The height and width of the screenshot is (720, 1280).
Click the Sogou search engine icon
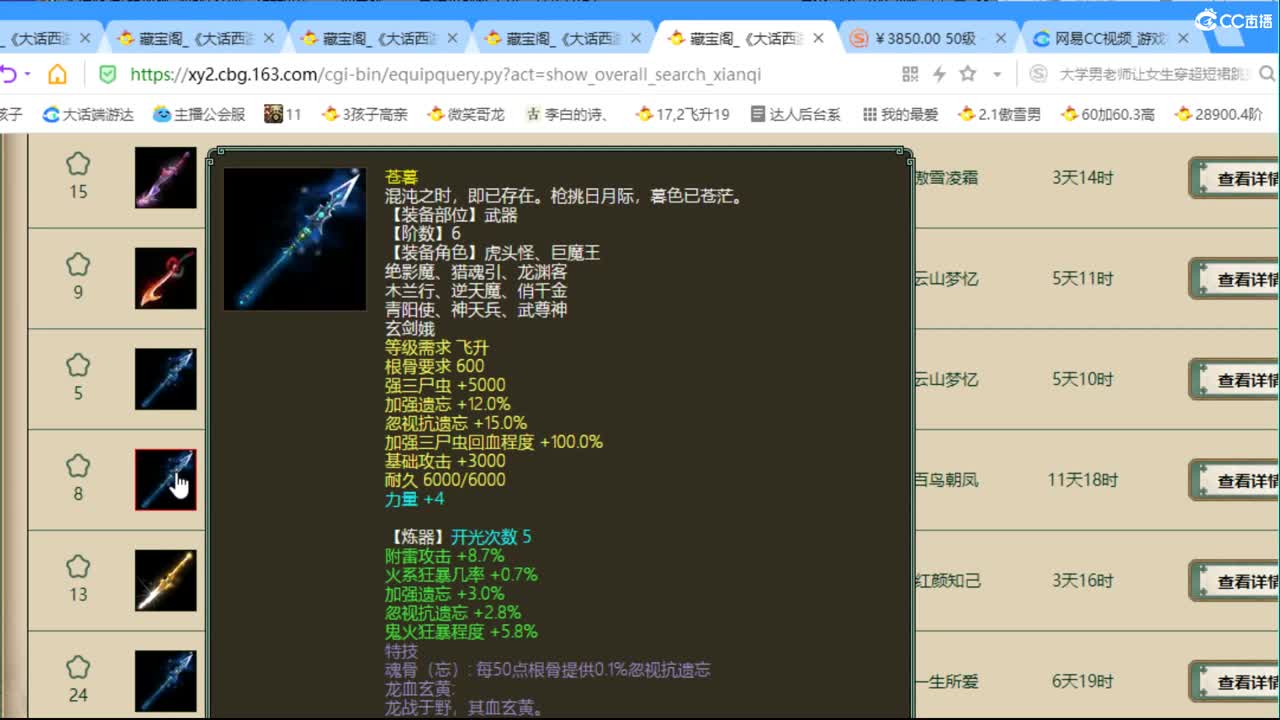[x=1039, y=74]
